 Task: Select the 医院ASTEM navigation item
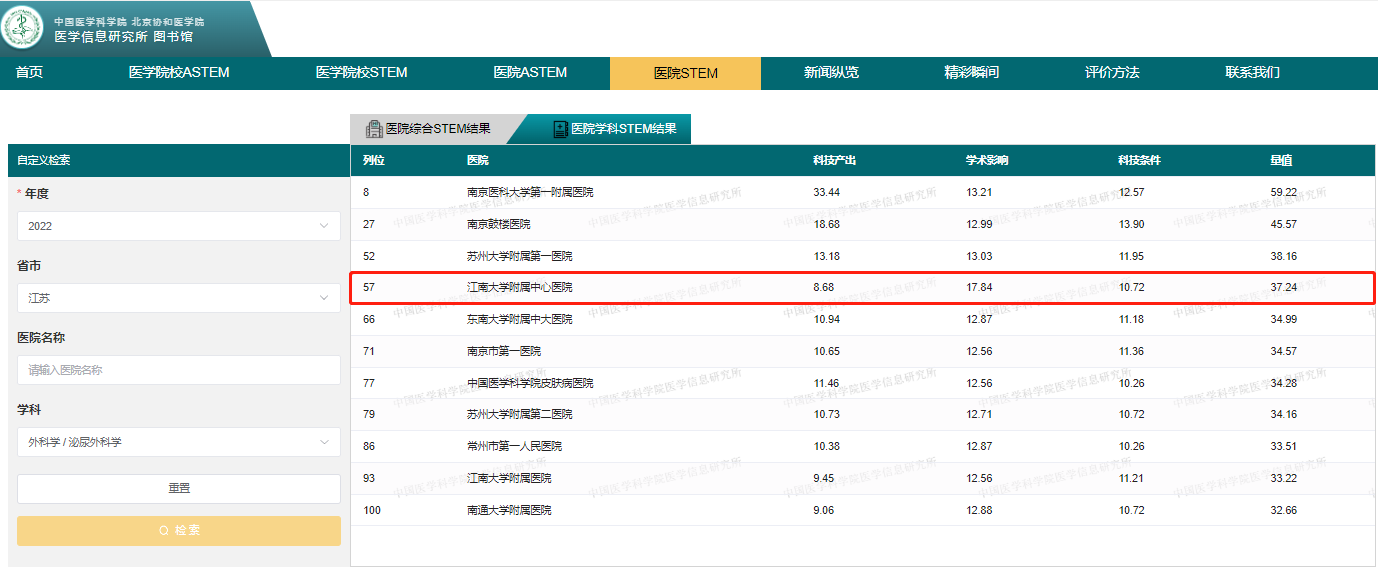click(530, 73)
